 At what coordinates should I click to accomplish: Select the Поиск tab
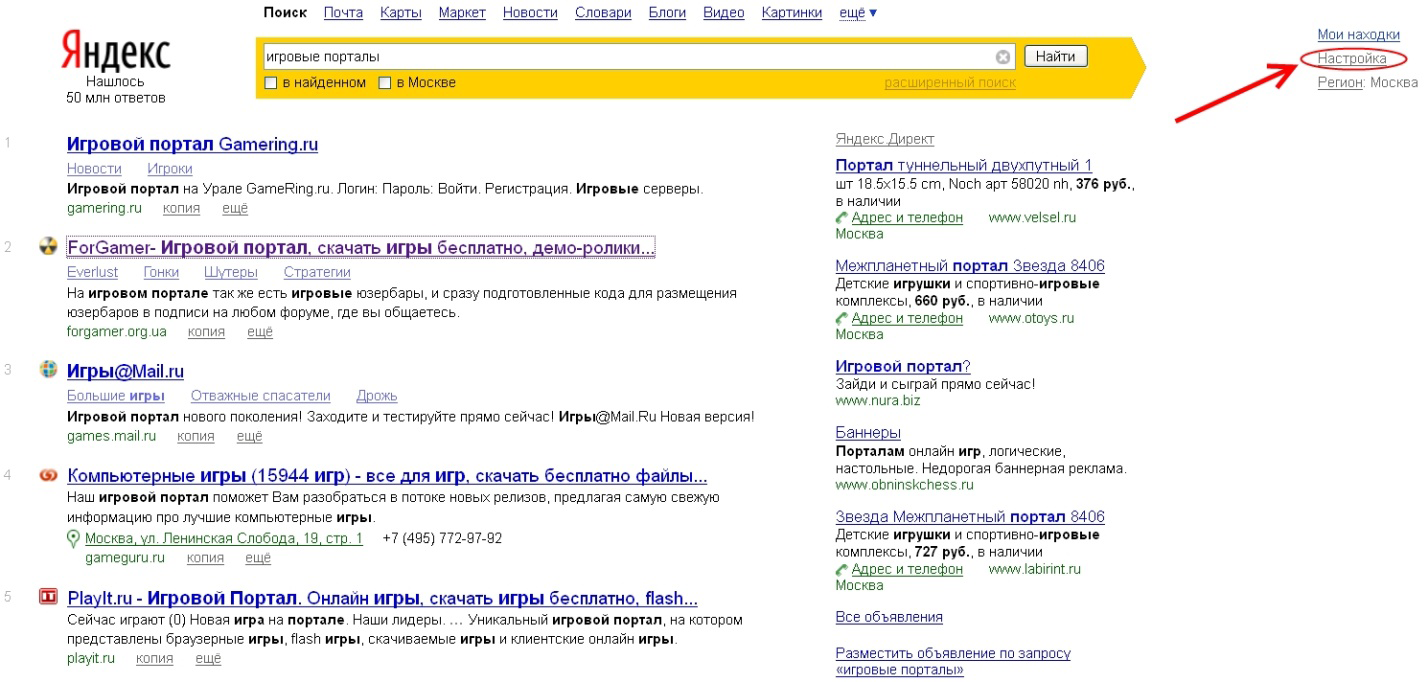285,13
